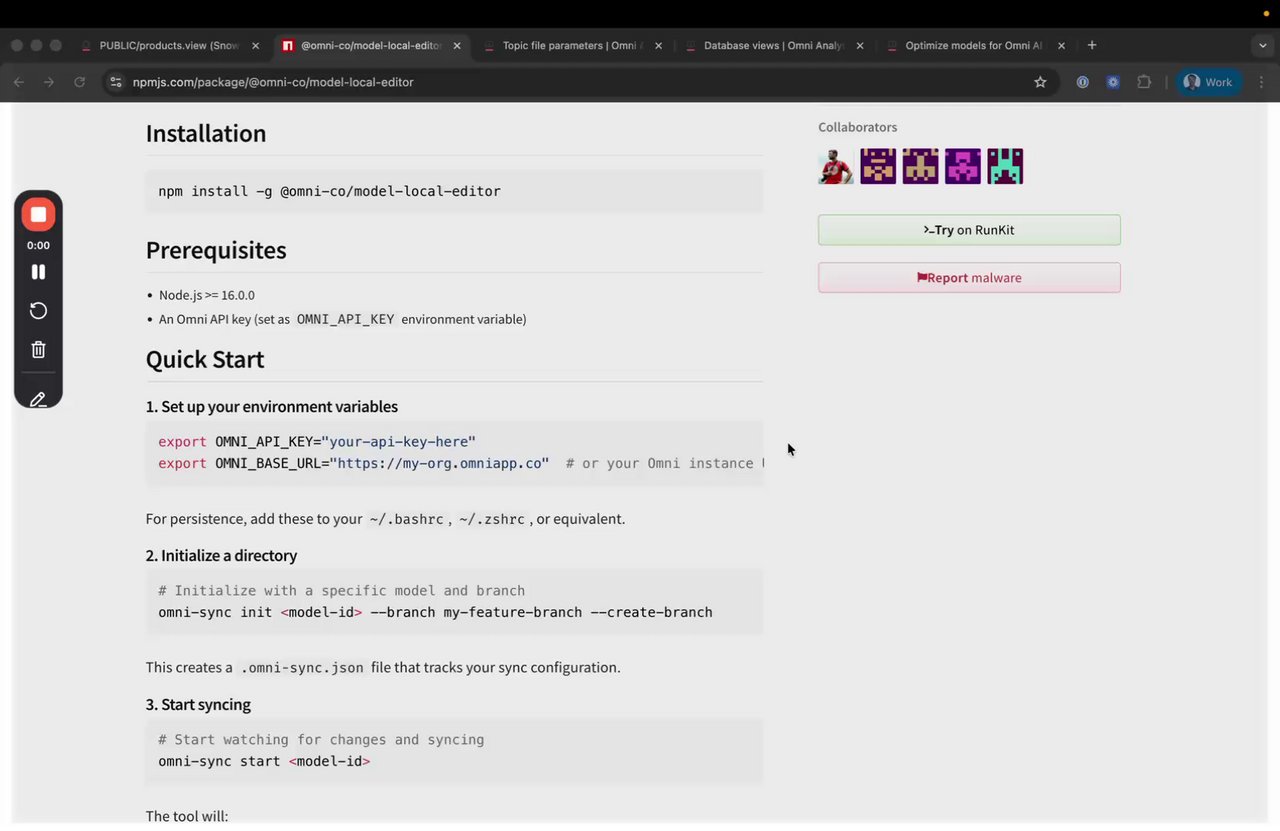Screen dimensions: 1280x831
Task: Close the Database views tab
Action: [x=860, y=45]
